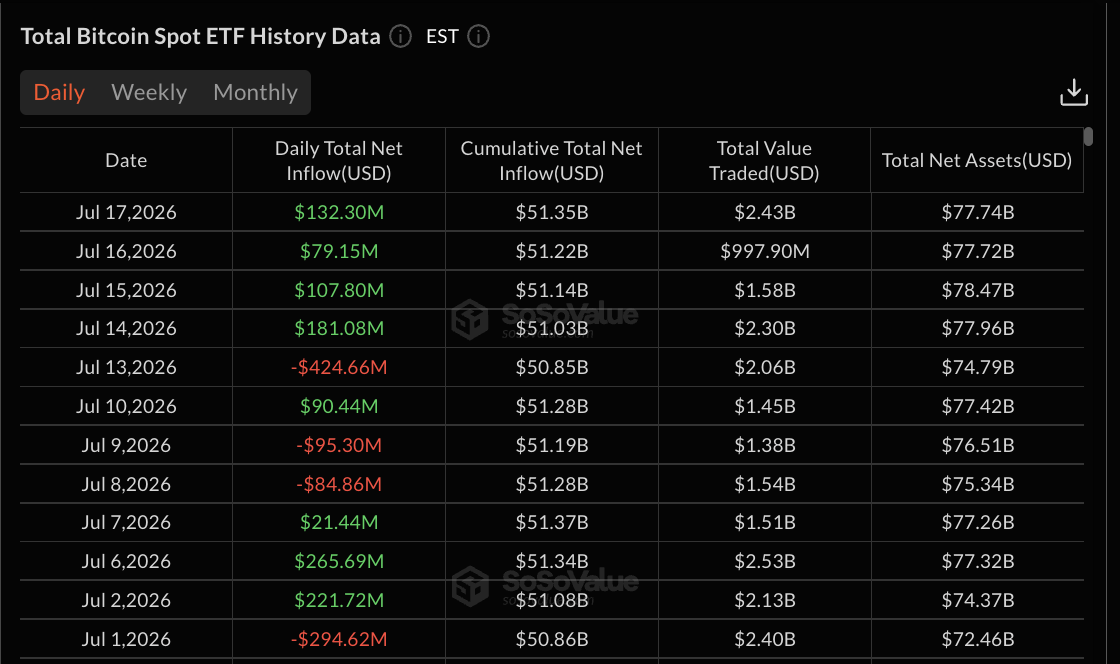
Task: Switch to the Monthly tab
Action: pos(256,92)
